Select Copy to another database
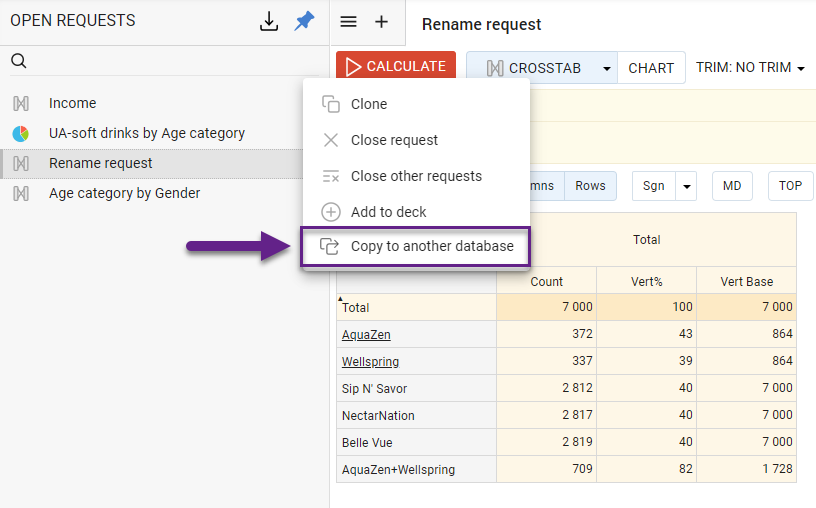Viewport: 816px width, 508px height. click(431, 246)
